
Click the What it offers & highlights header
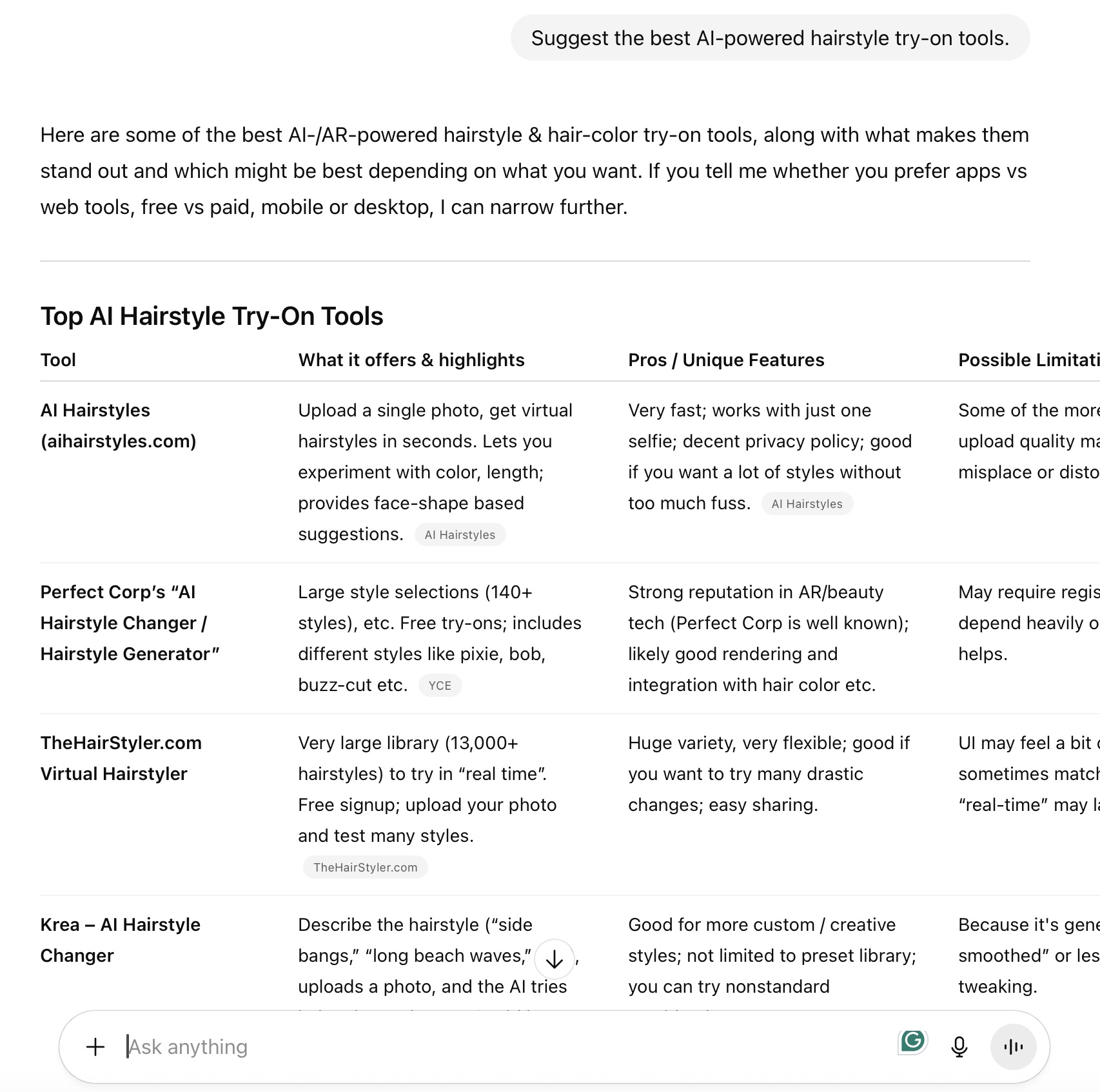(411, 360)
